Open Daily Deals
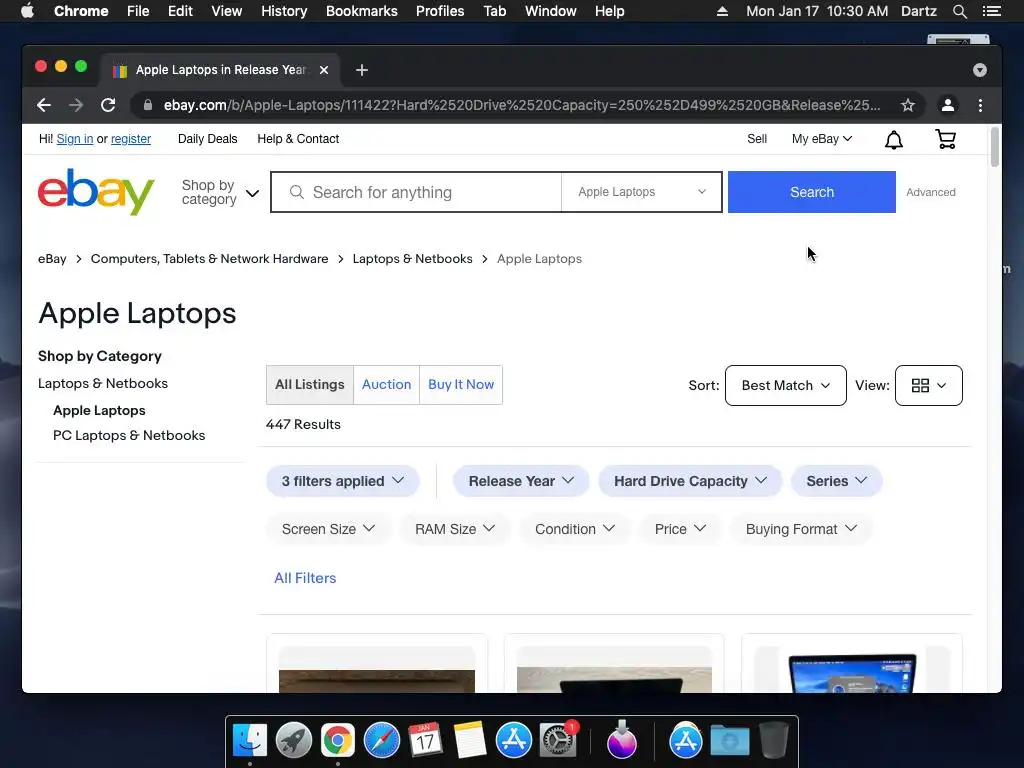This screenshot has width=1024, height=768. tap(208, 139)
